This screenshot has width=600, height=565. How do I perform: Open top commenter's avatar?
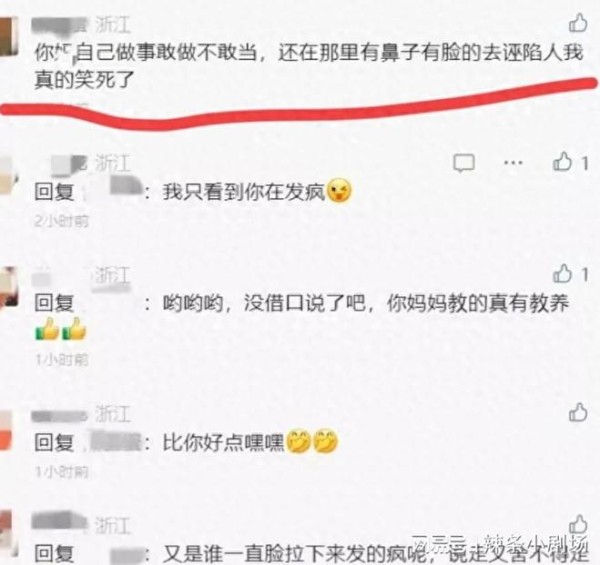(x=8, y=37)
